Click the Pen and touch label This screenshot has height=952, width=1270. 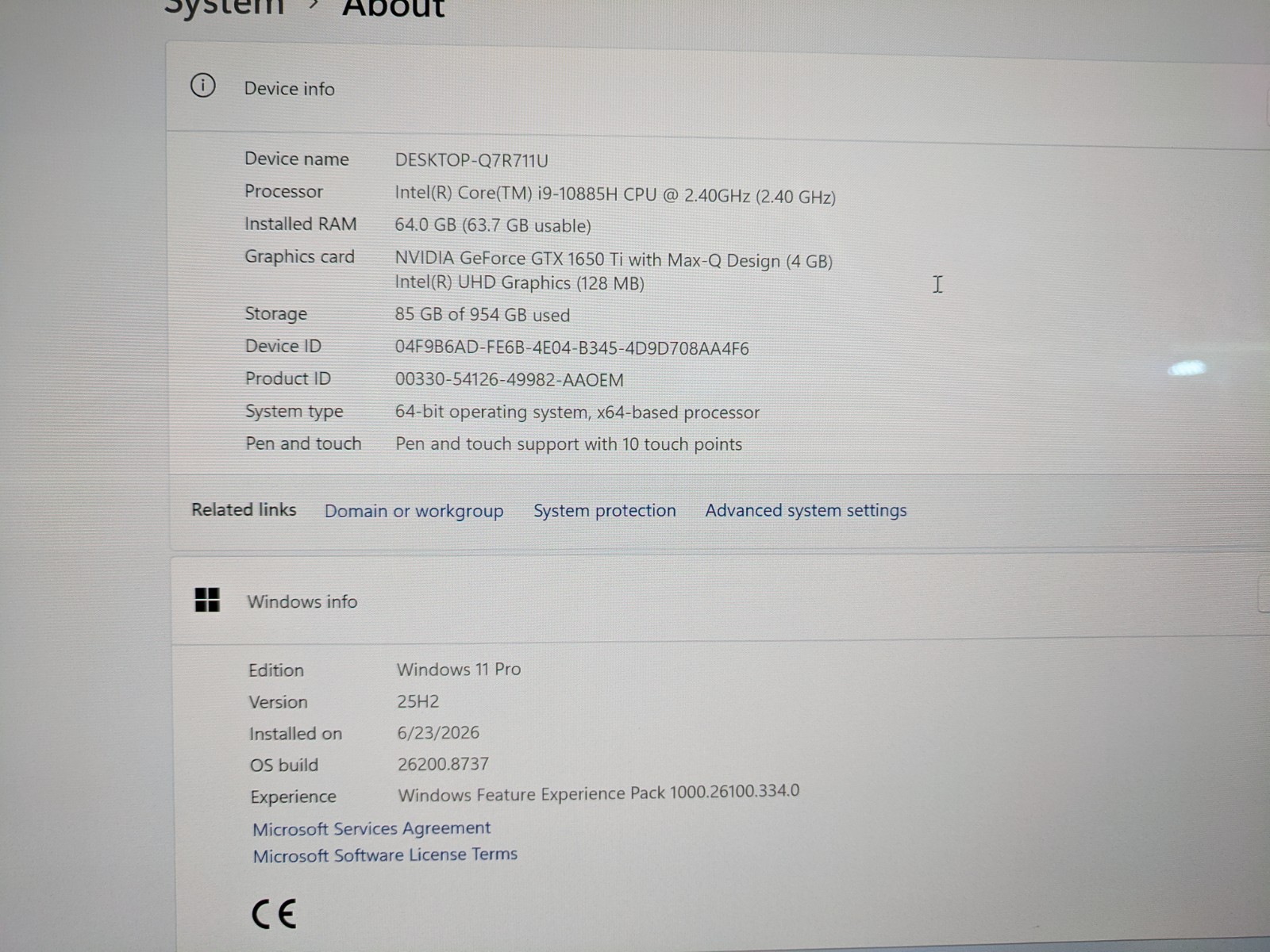(303, 443)
